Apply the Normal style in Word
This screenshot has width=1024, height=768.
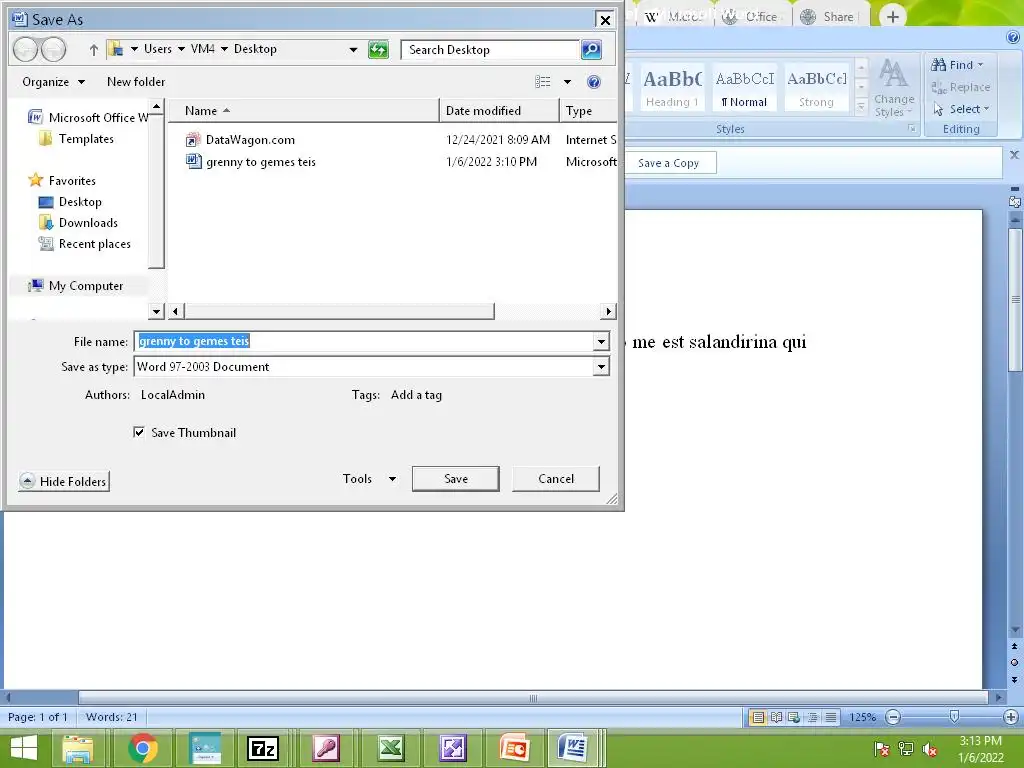point(744,88)
